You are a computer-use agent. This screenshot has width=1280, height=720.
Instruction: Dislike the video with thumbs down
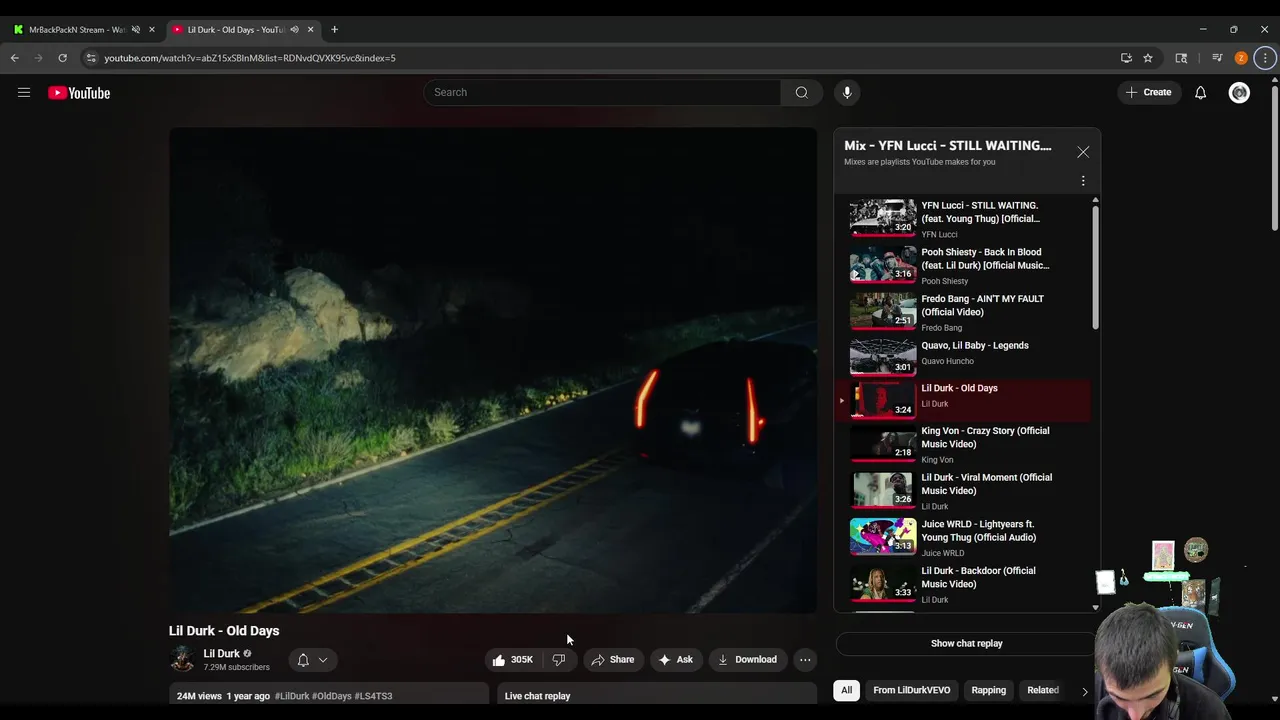[559, 660]
